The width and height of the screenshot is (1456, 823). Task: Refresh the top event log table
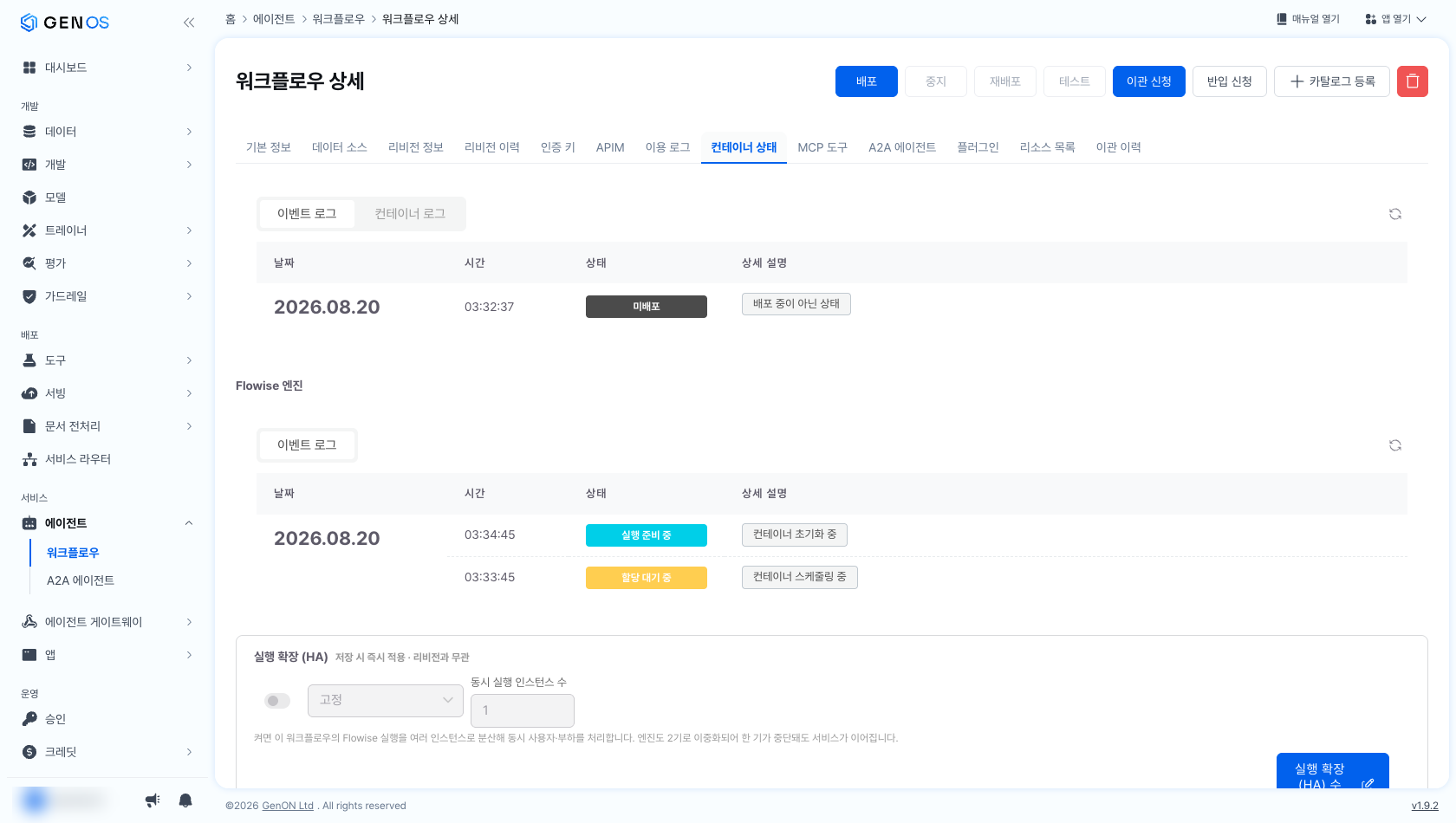[x=1394, y=214]
